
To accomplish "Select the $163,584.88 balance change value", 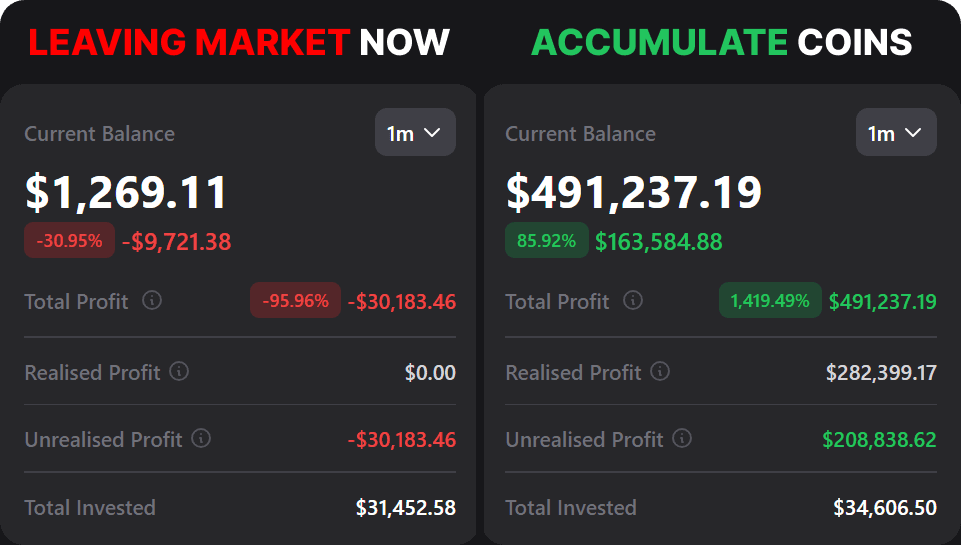I will [x=658, y=242].
